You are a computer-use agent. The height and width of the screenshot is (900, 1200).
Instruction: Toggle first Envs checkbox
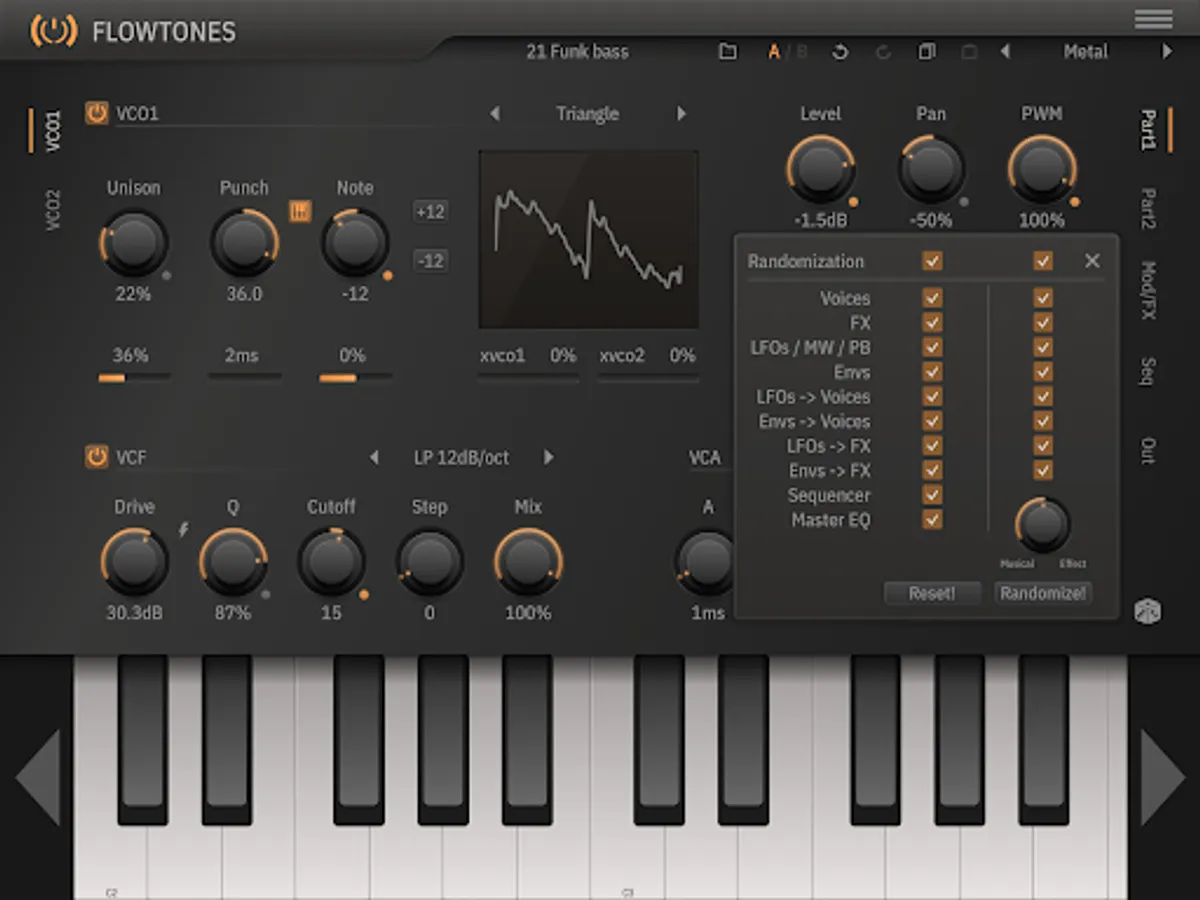click(x=932, y=372)
